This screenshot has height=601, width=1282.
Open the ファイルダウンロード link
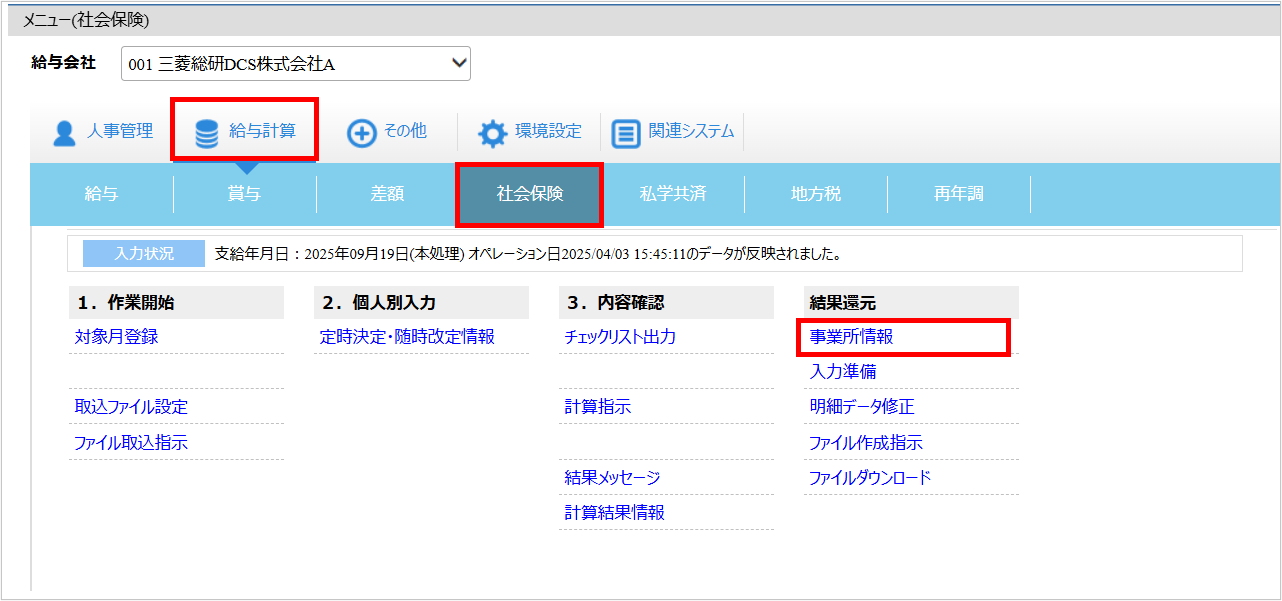(870, 478)
